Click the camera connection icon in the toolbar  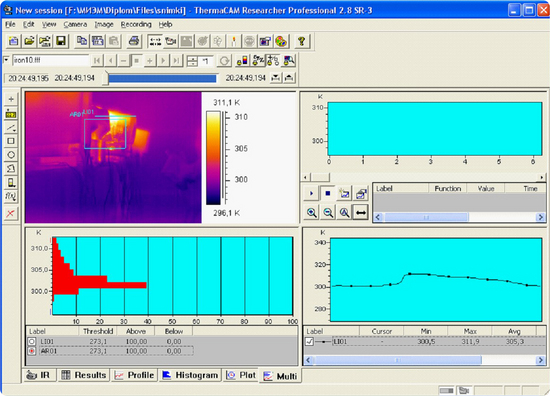(171, 41)
